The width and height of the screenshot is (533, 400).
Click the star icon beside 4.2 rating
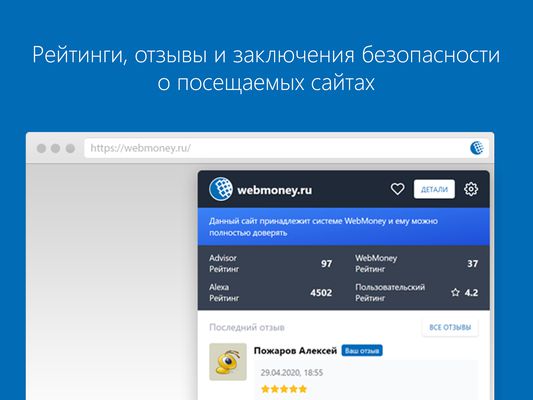455,293
